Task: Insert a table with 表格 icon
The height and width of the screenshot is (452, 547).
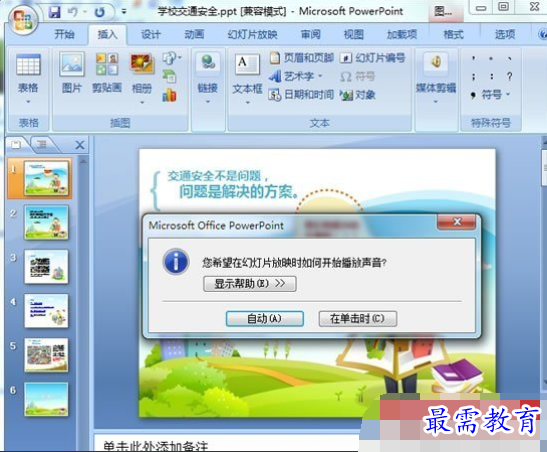Action: 28,65
